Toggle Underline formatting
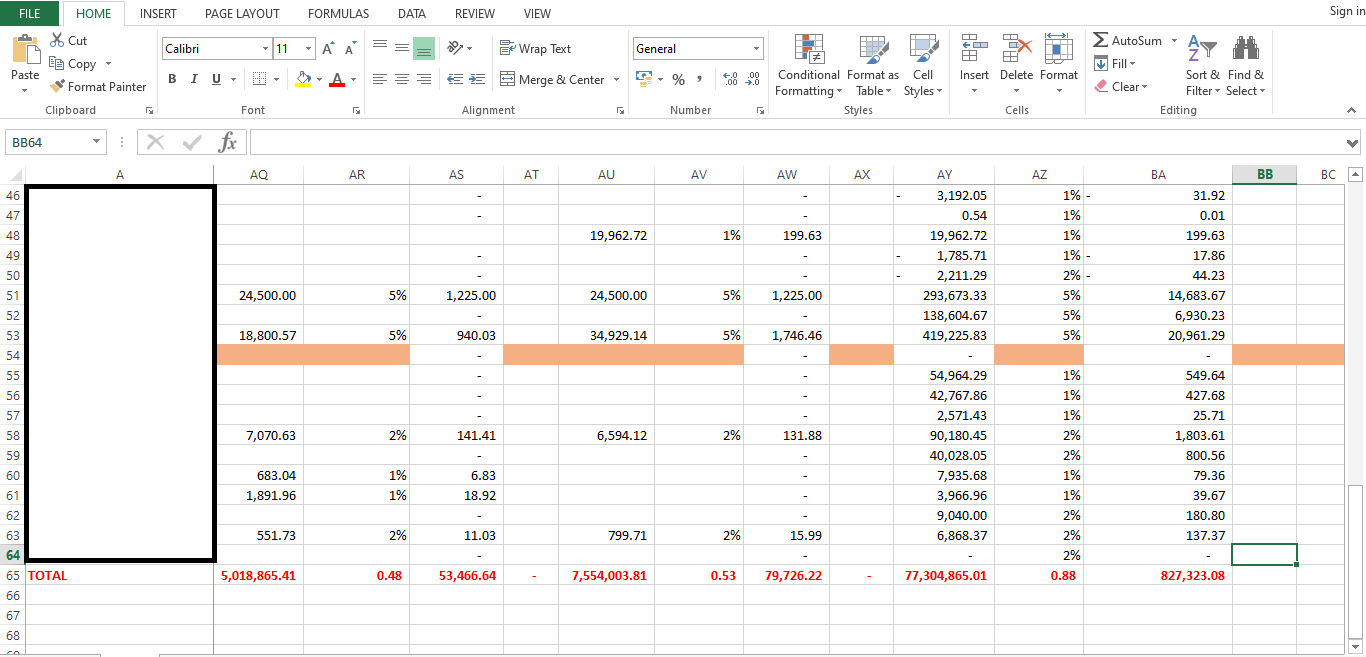This screenshot has height=657, width=1366. (x=216, y=79)
